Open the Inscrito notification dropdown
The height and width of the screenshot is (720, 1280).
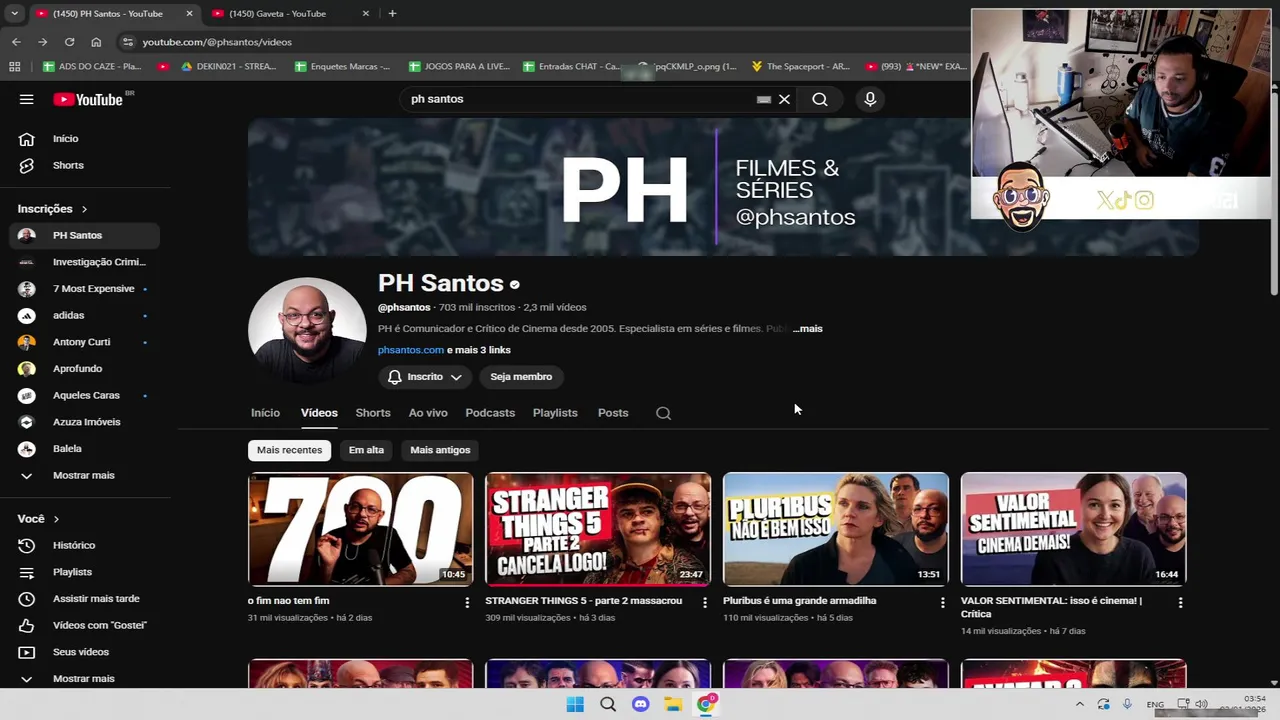click(x=424, y=377)
